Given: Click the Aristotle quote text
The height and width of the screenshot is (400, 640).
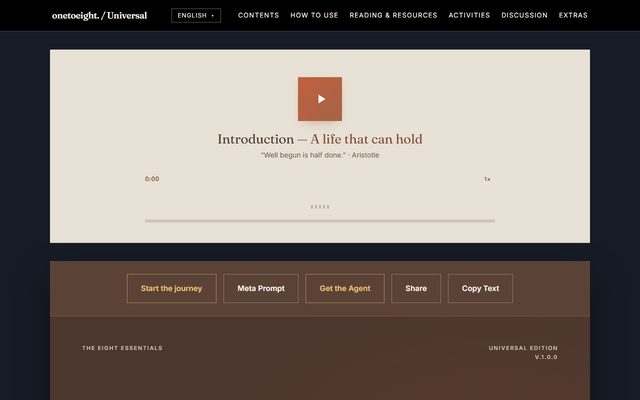Looking at the screenshot, I should pos(320,155).
